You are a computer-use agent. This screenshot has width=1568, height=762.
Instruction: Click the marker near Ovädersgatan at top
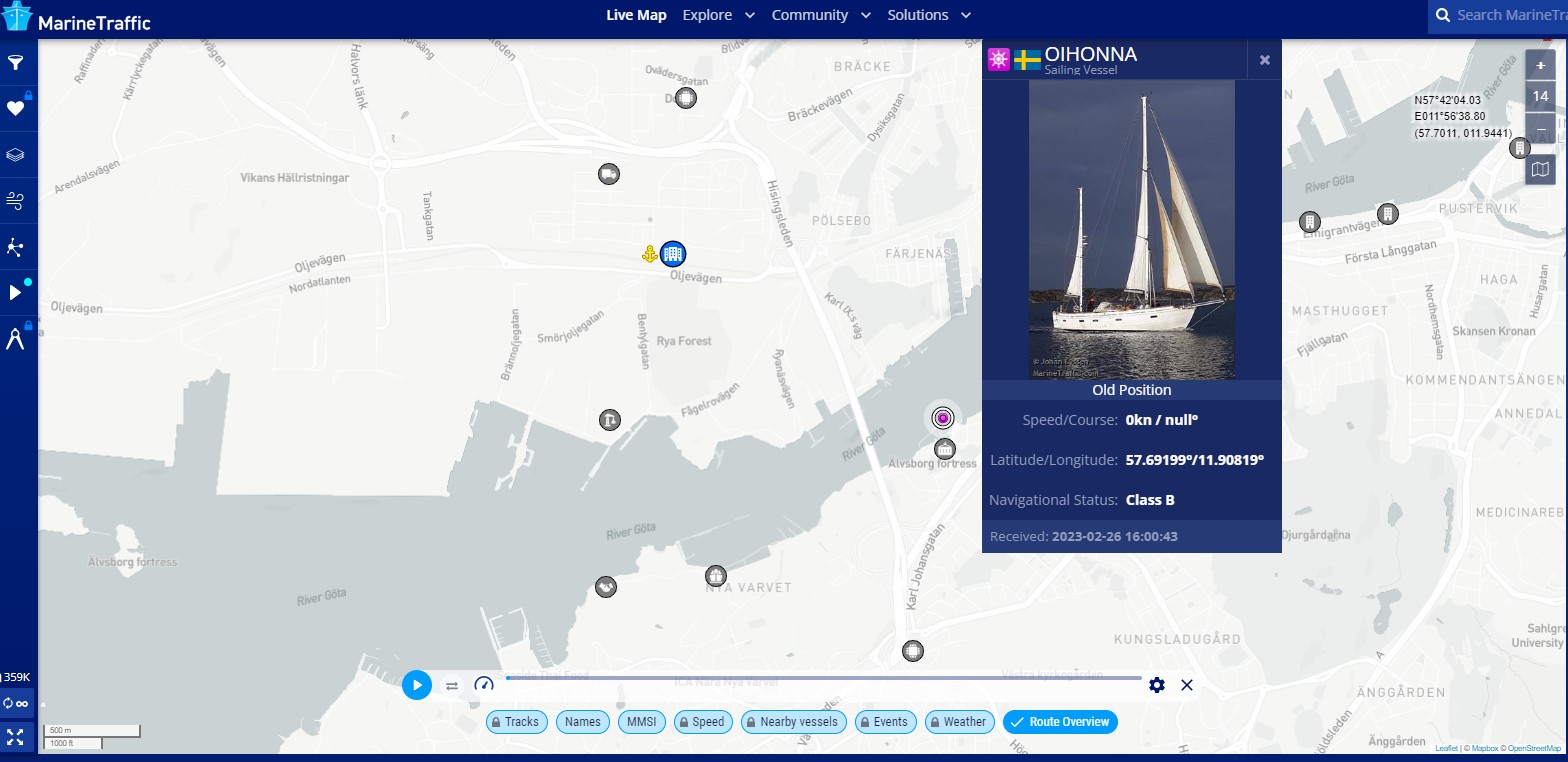[x=685, y=98]
